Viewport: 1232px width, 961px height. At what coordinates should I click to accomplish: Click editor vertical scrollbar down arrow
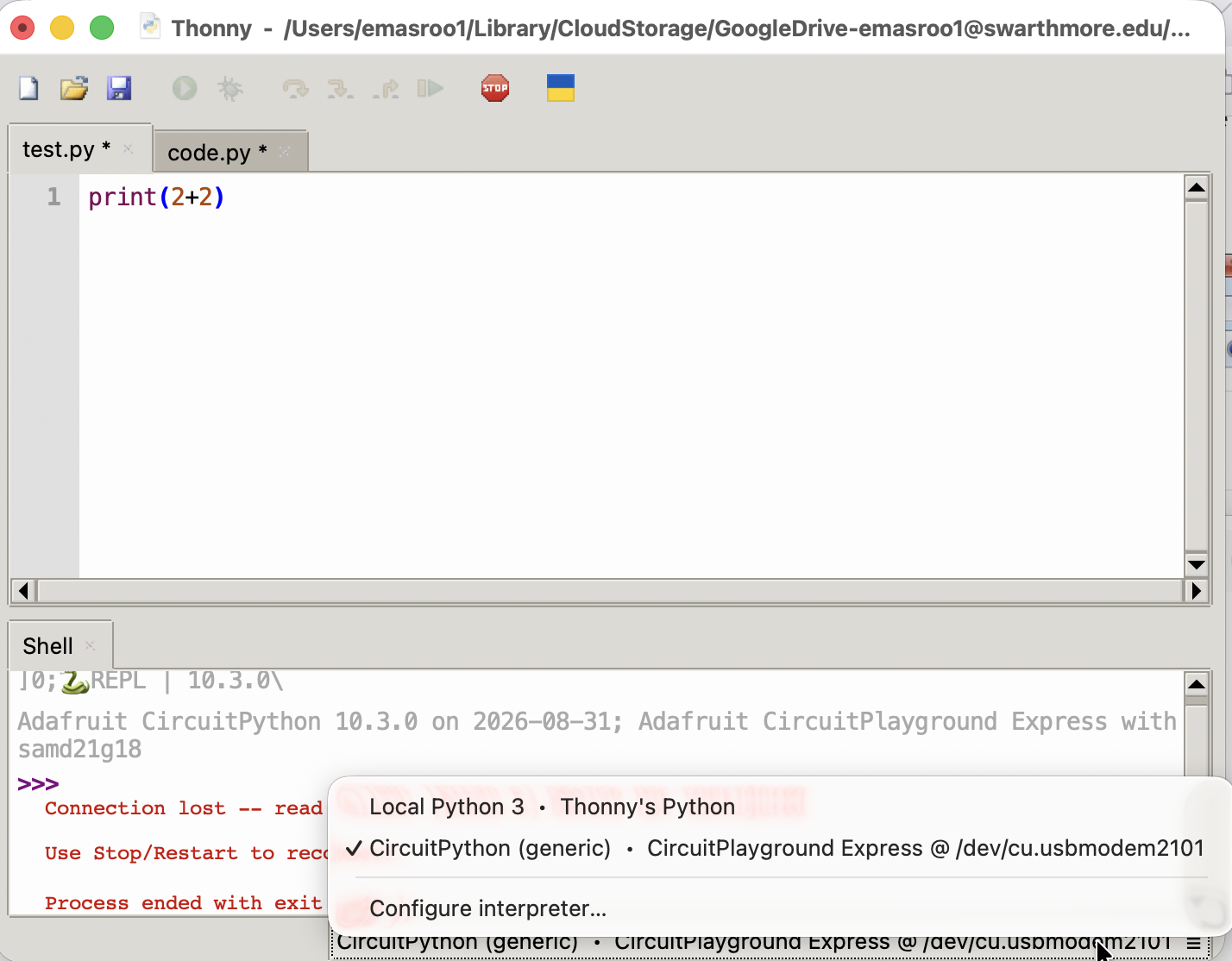coord(1196,565)
